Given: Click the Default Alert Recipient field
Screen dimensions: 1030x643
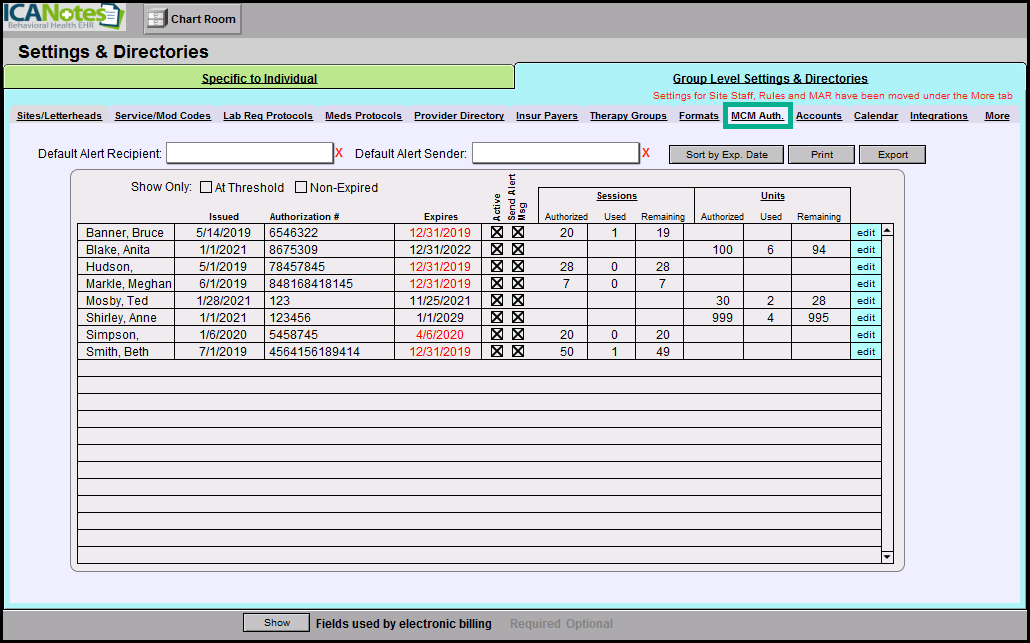Looking at the screenshot, I should click(249, 153).
